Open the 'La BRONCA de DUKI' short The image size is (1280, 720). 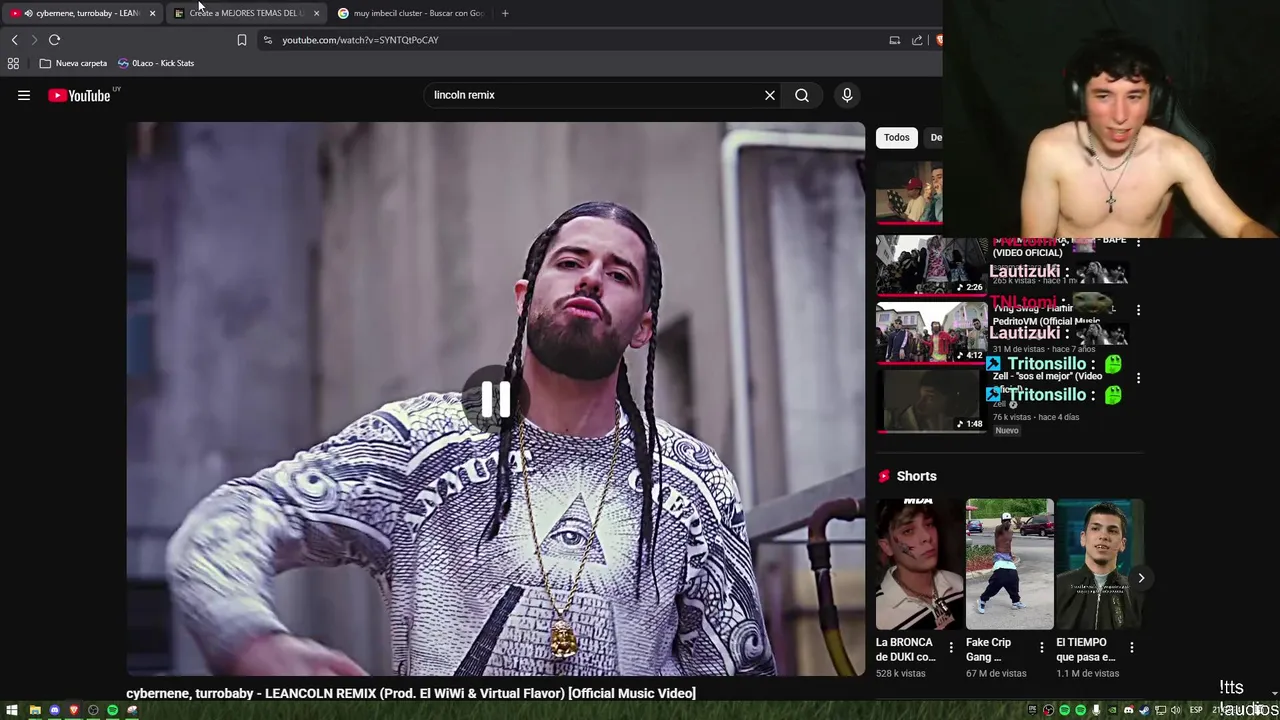920,564
